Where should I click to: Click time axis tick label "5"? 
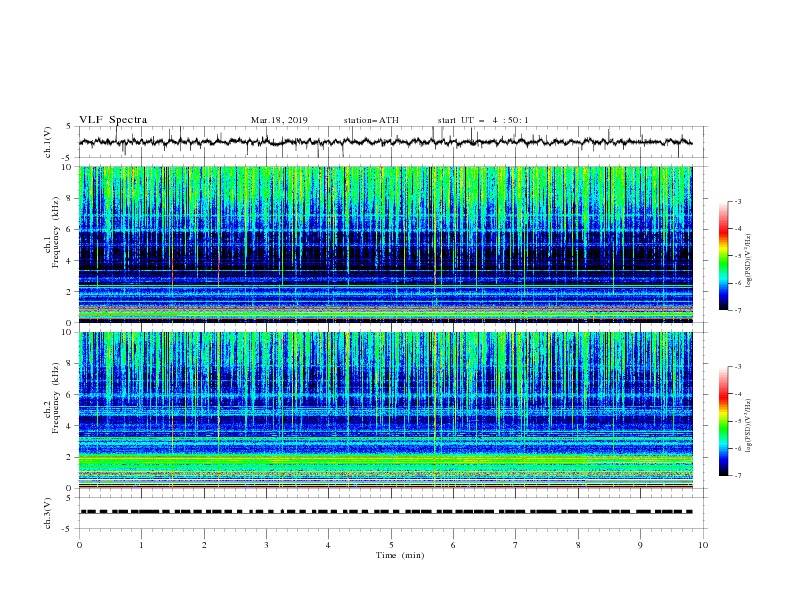391,545
